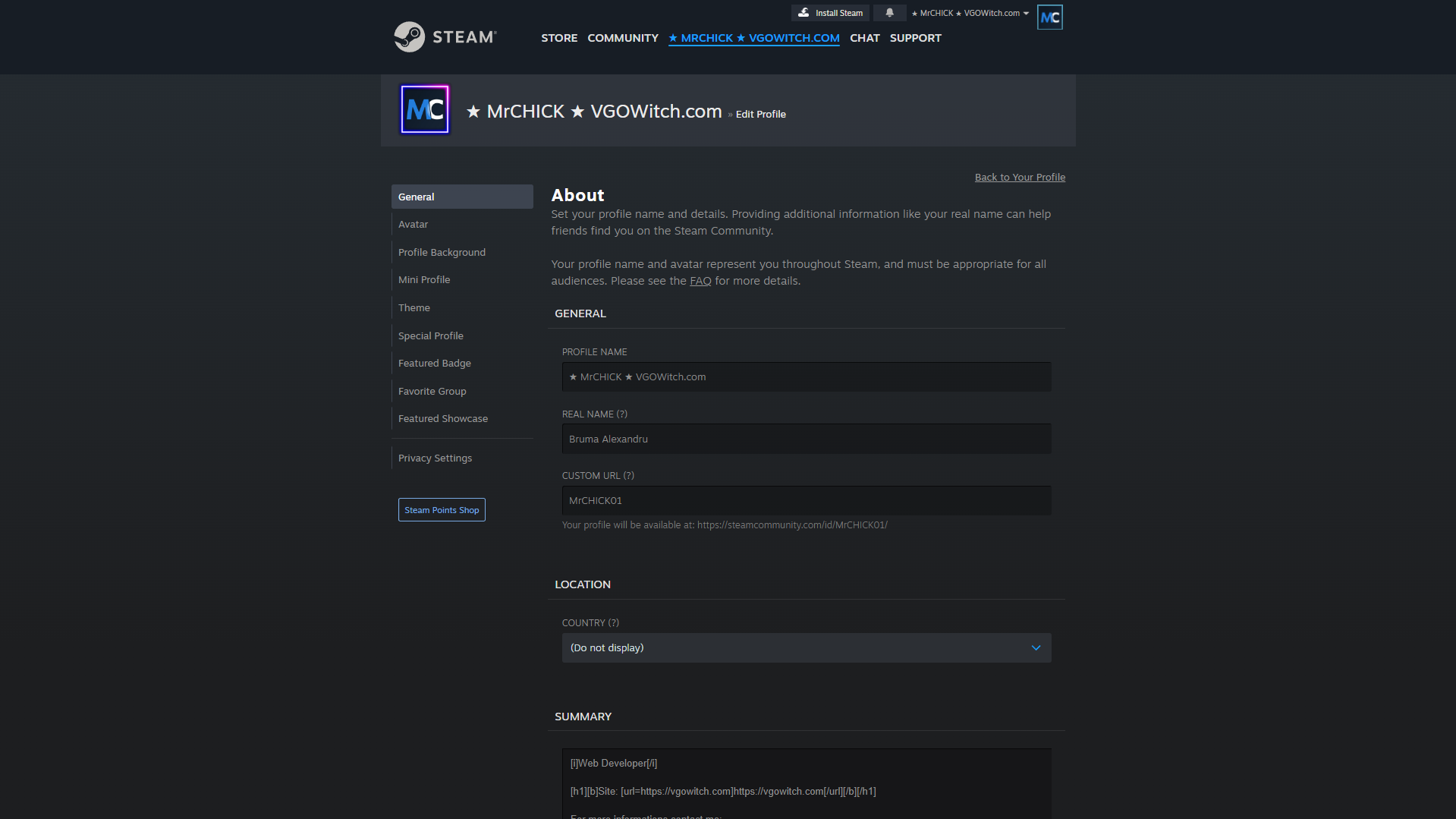Click the Real Name help (?) marker
This screenshot has height=819, width=1456.
click(622, 414)
